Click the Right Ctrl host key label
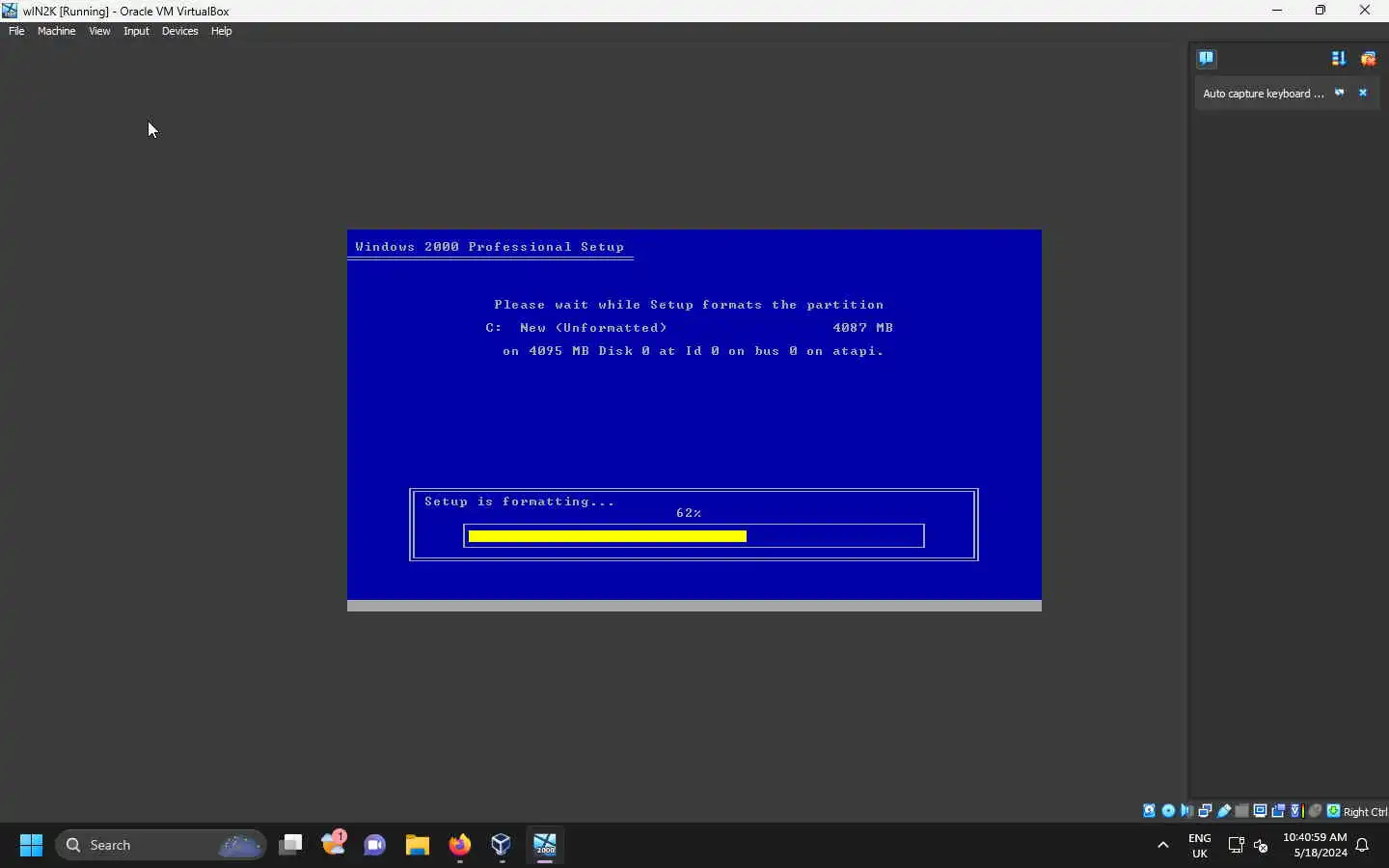The image size is (1389, 868). [1365, 812]
